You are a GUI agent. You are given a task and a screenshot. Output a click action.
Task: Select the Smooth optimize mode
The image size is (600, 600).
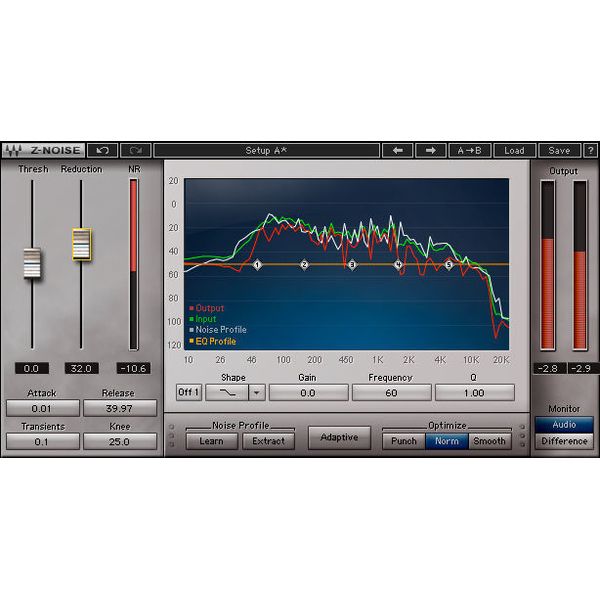coord(490,441)
